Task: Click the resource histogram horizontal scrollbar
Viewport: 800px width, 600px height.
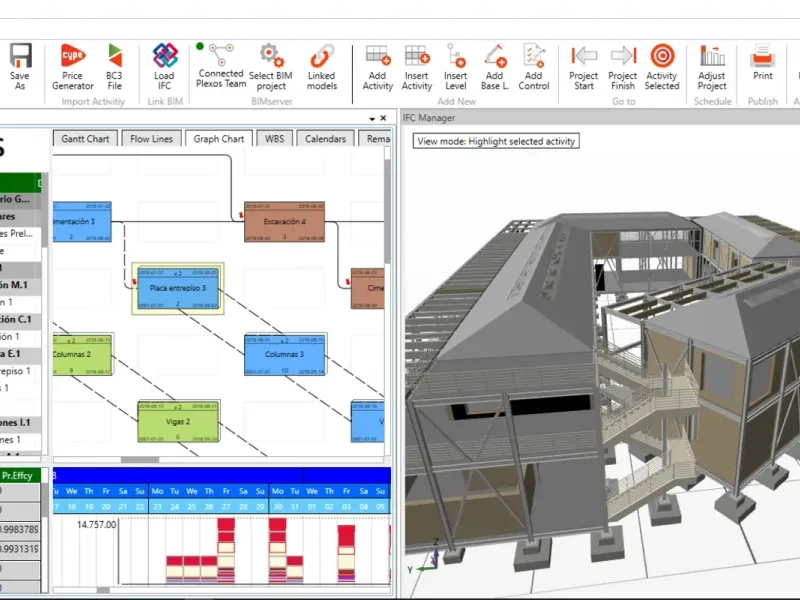Action: coord(103,590)
